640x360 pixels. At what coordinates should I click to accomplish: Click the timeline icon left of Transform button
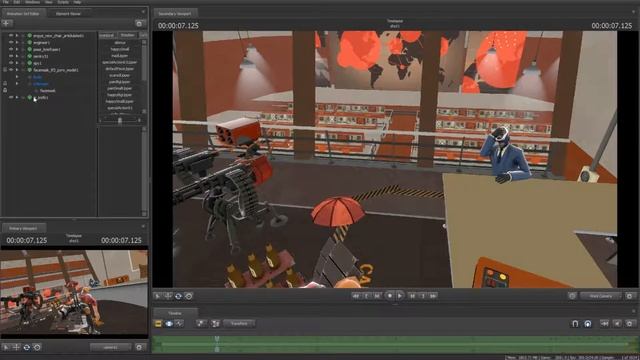point(216,324)
